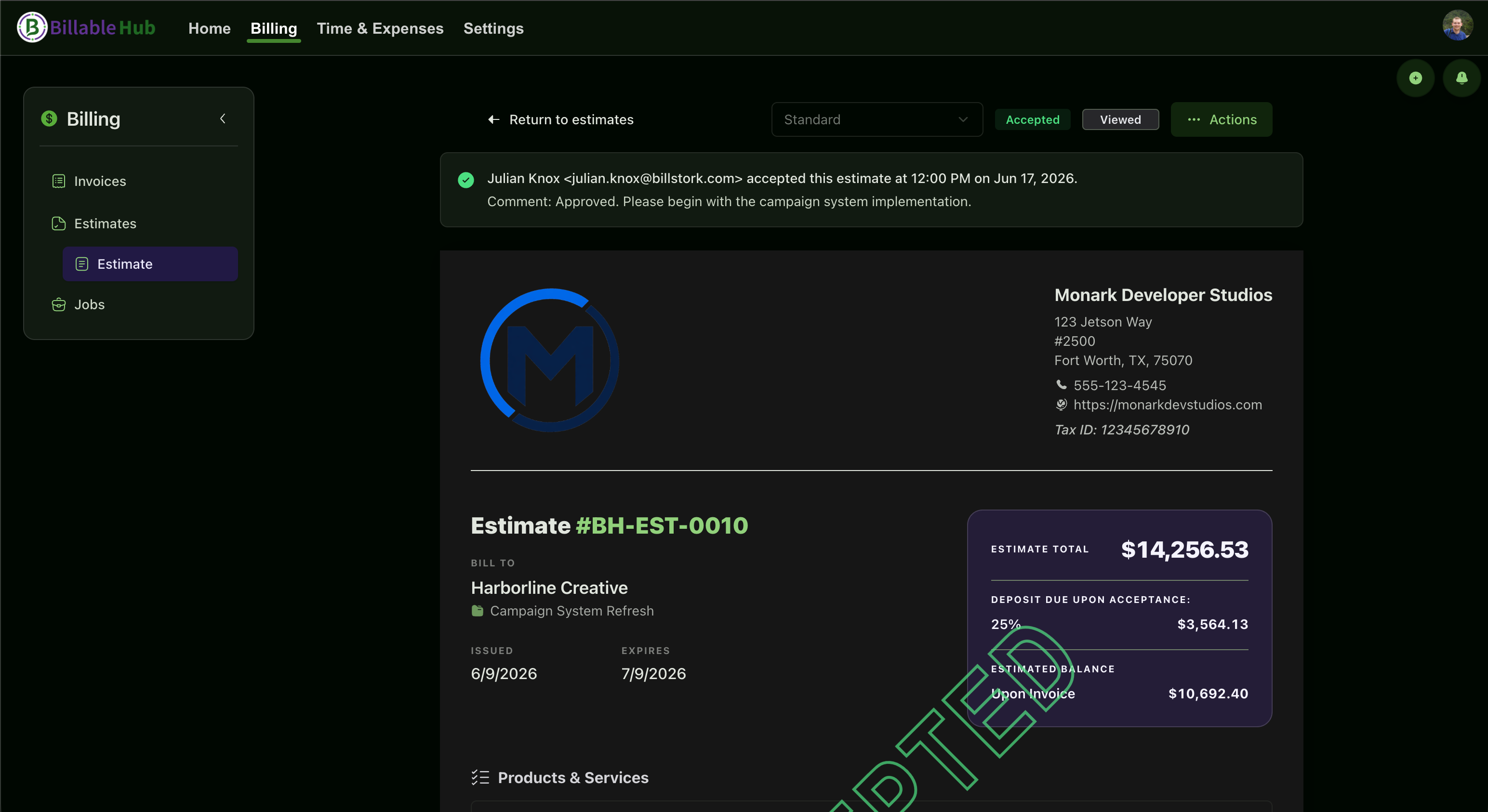This screenshot has height=812, width=1488.
Task: Open the Standard template dropdown
Action: coord(877,119)
